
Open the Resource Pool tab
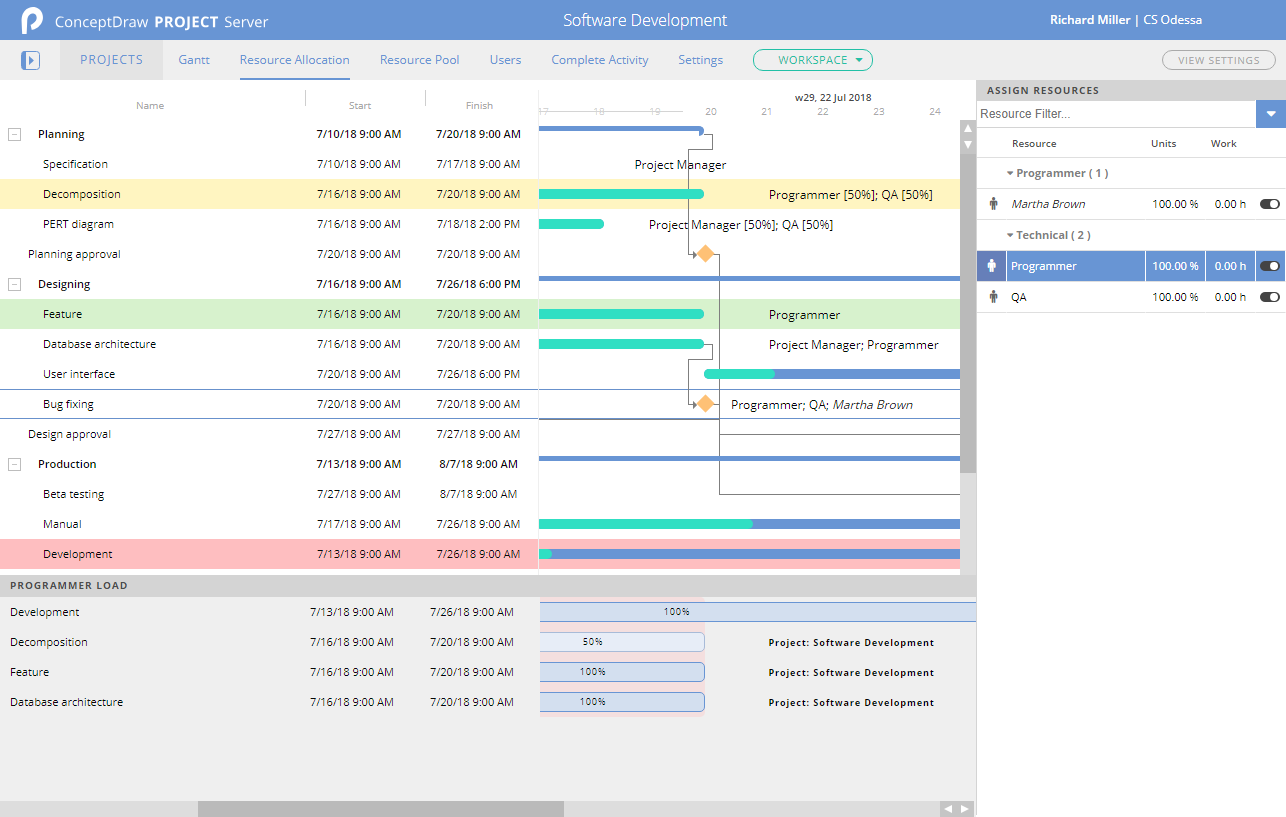pos(419,60)
